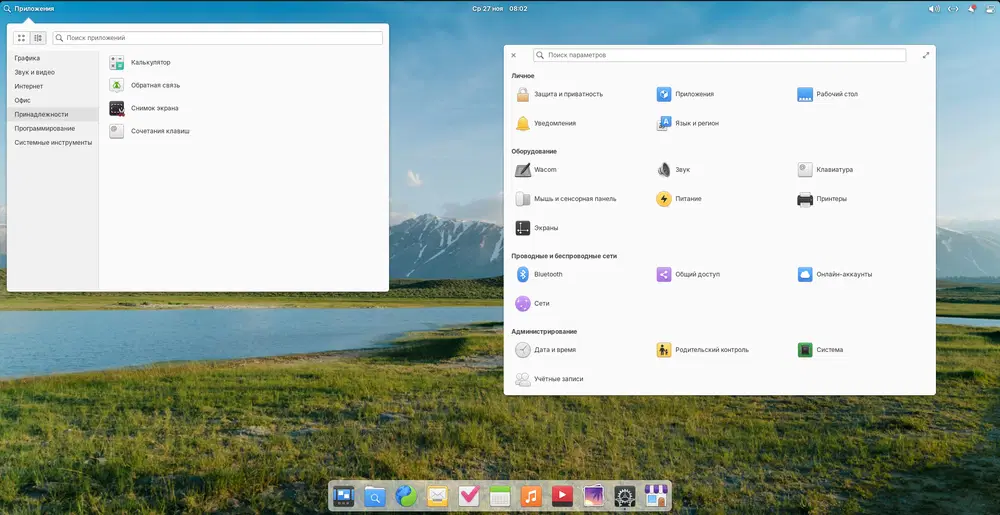Click the date and time in the top panel

[x=499, y=8]
